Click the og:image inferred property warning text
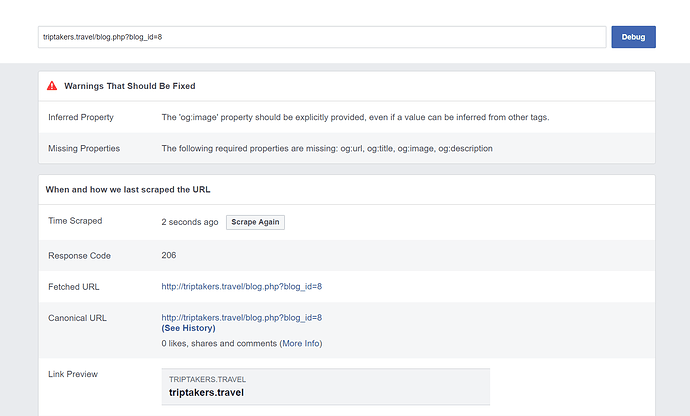Screen dimensions: 690x416 pos(355,117)
